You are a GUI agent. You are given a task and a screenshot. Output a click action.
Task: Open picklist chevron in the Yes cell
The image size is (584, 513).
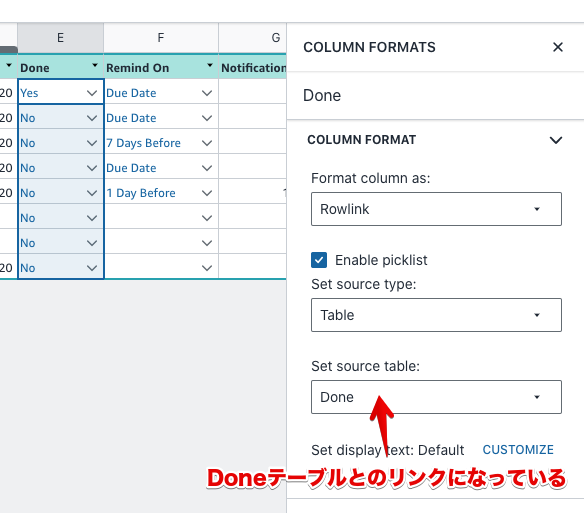coord(92,93)
